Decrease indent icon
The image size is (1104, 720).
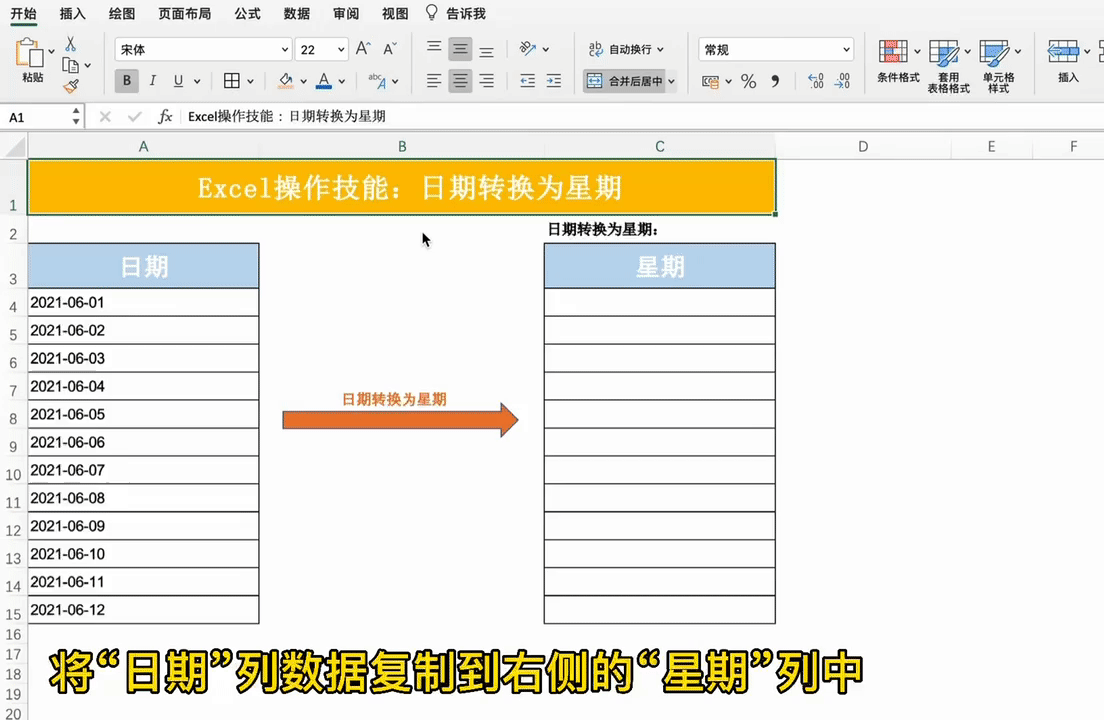pyautogui.click(x=527, y=81)
